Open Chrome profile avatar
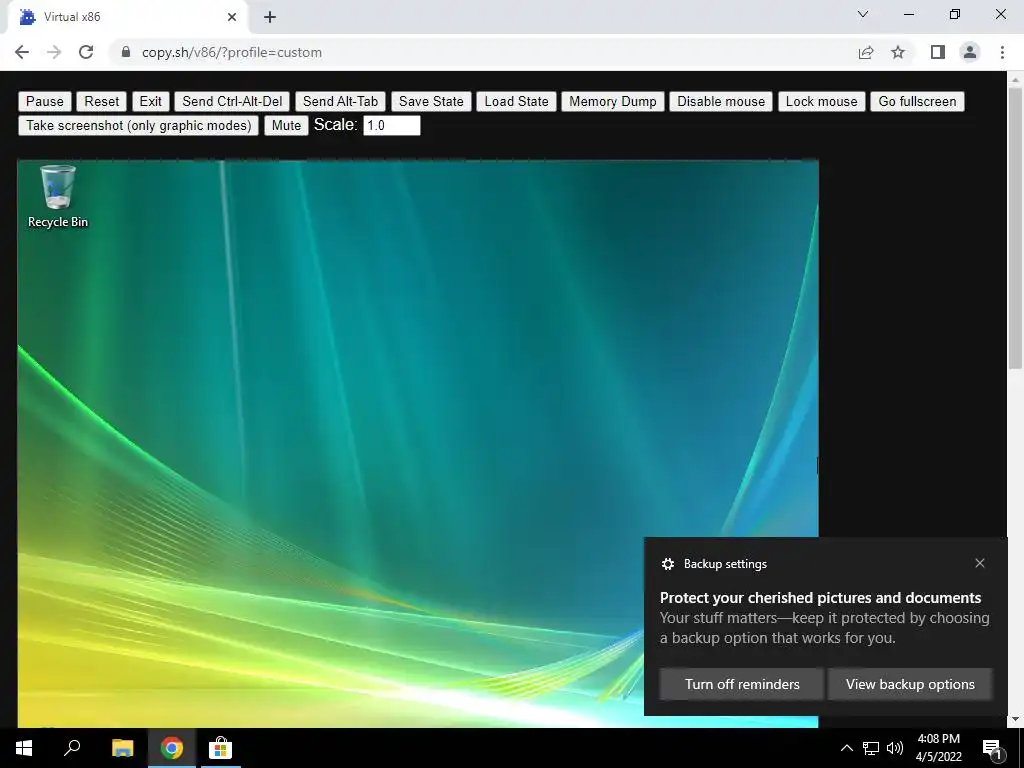 click(970, 52)
